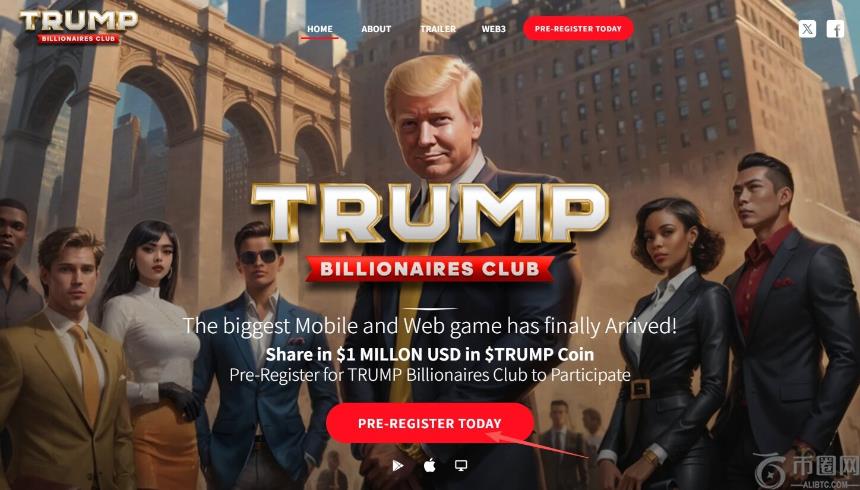860x490 pixels.
Task: Click the large gold TRUMP title logo
Action: click(430, 213)
